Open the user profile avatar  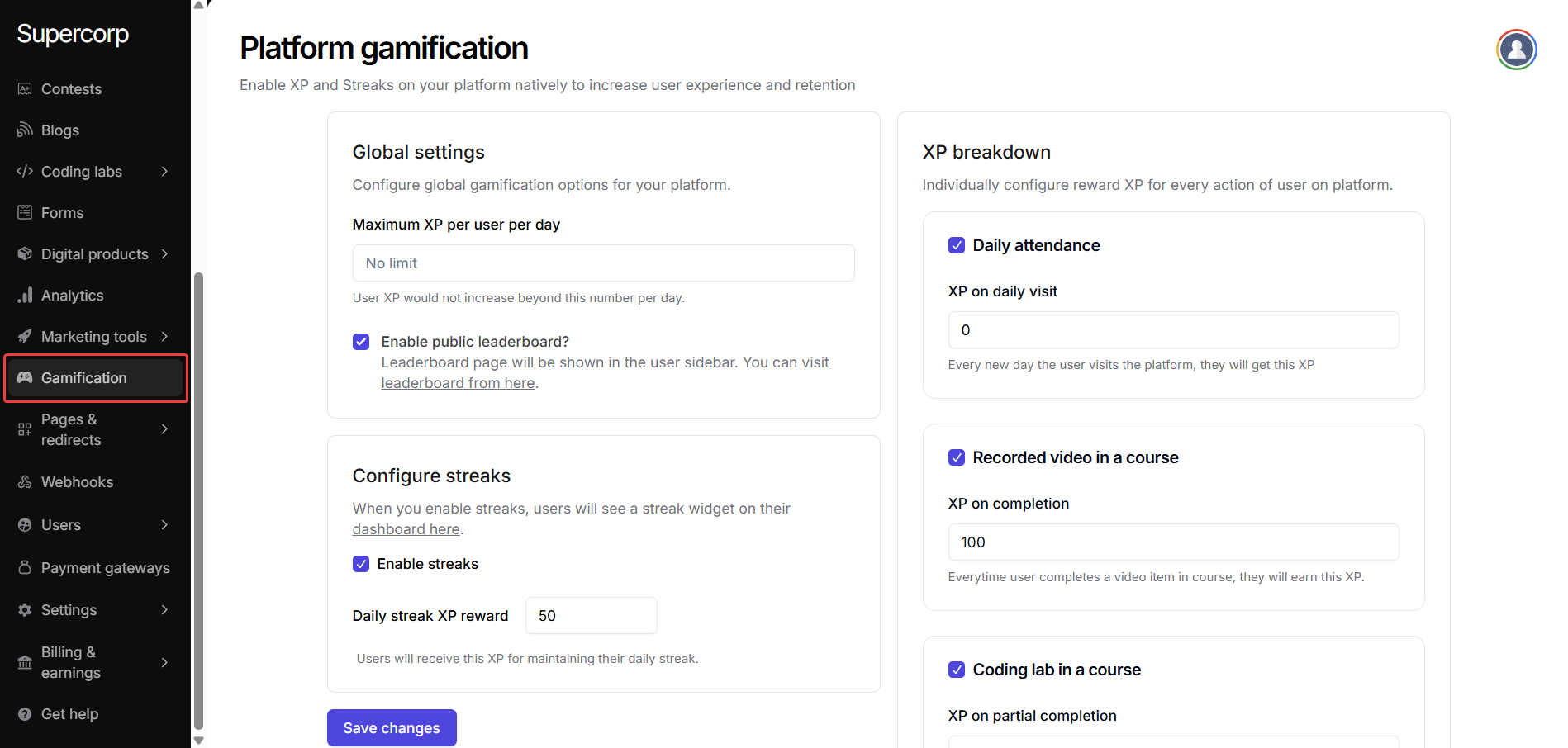[x=1516, y=50]
